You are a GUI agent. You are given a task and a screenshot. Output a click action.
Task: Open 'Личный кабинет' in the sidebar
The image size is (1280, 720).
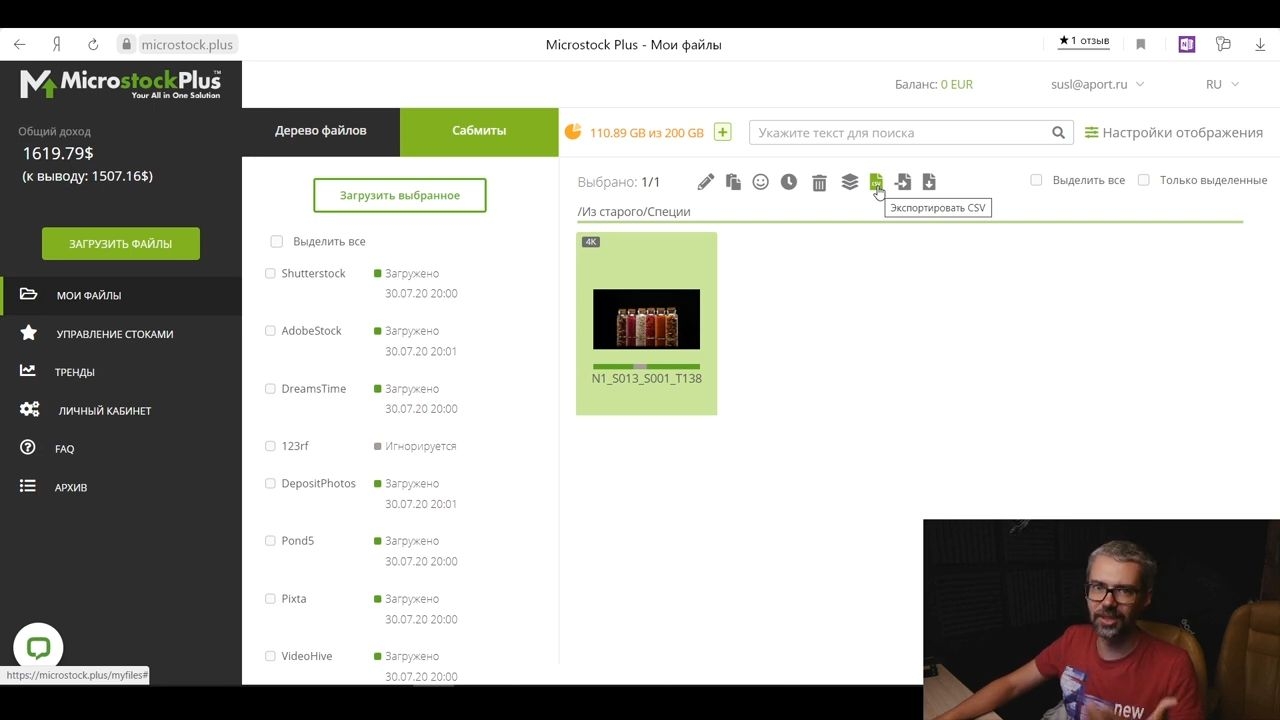coord(121,410)
